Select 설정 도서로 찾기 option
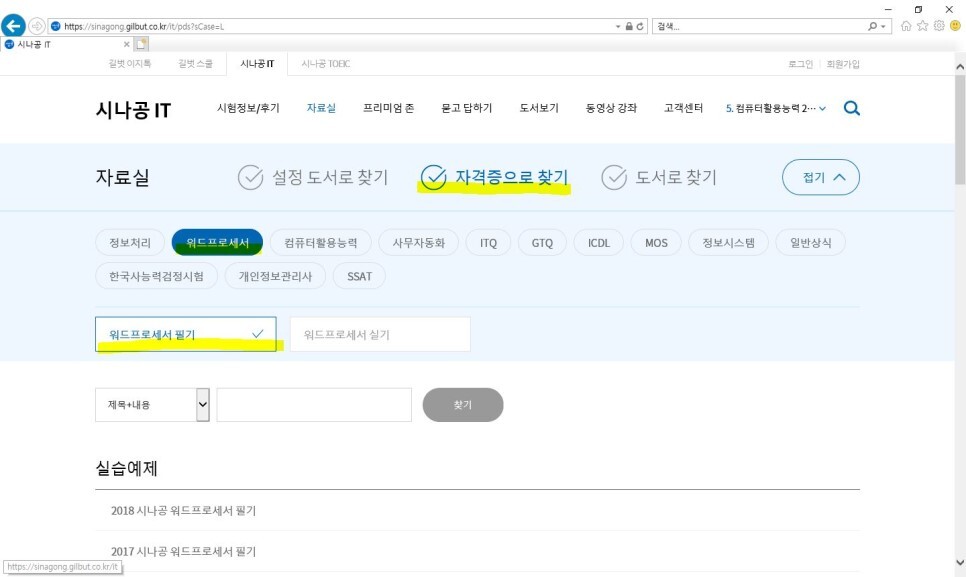 point(313,177)
